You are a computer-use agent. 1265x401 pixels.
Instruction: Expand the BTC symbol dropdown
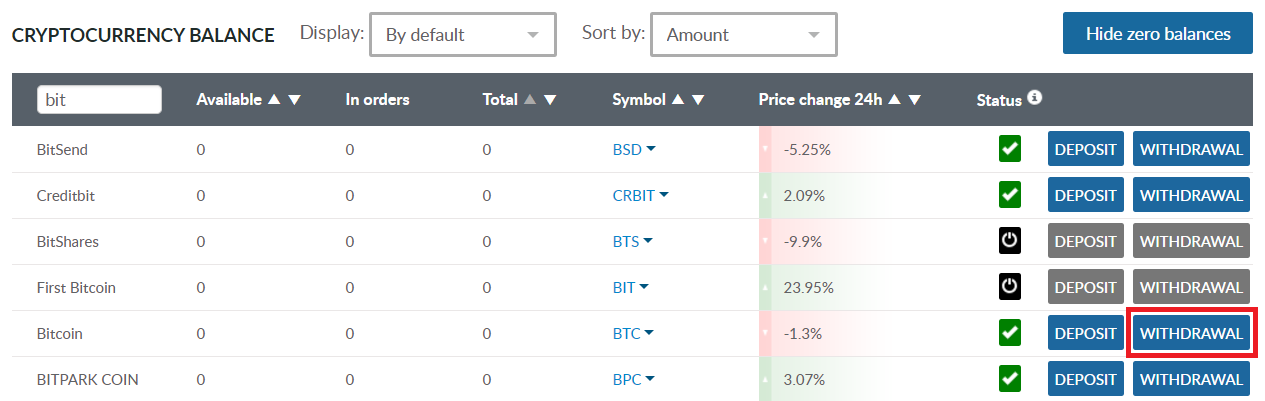(650, 334)
